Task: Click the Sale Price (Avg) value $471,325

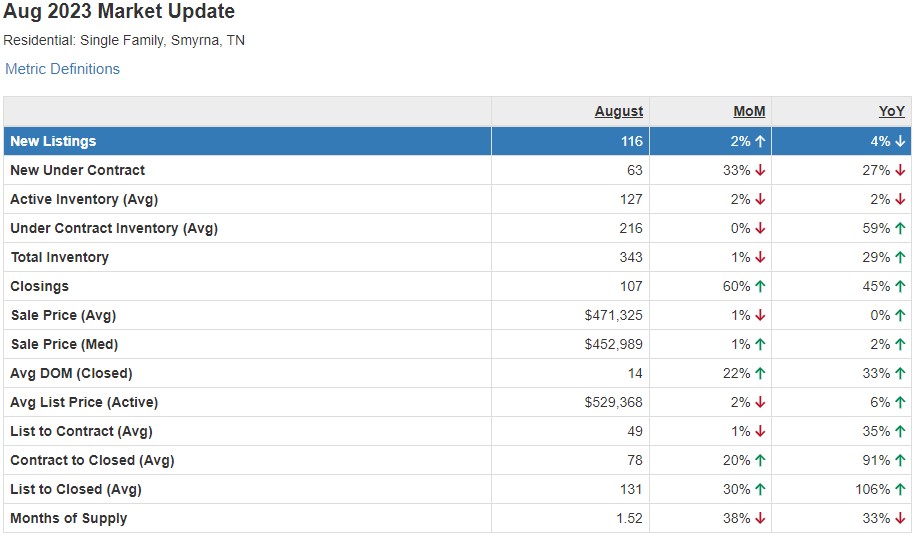Action: [613, 315]
